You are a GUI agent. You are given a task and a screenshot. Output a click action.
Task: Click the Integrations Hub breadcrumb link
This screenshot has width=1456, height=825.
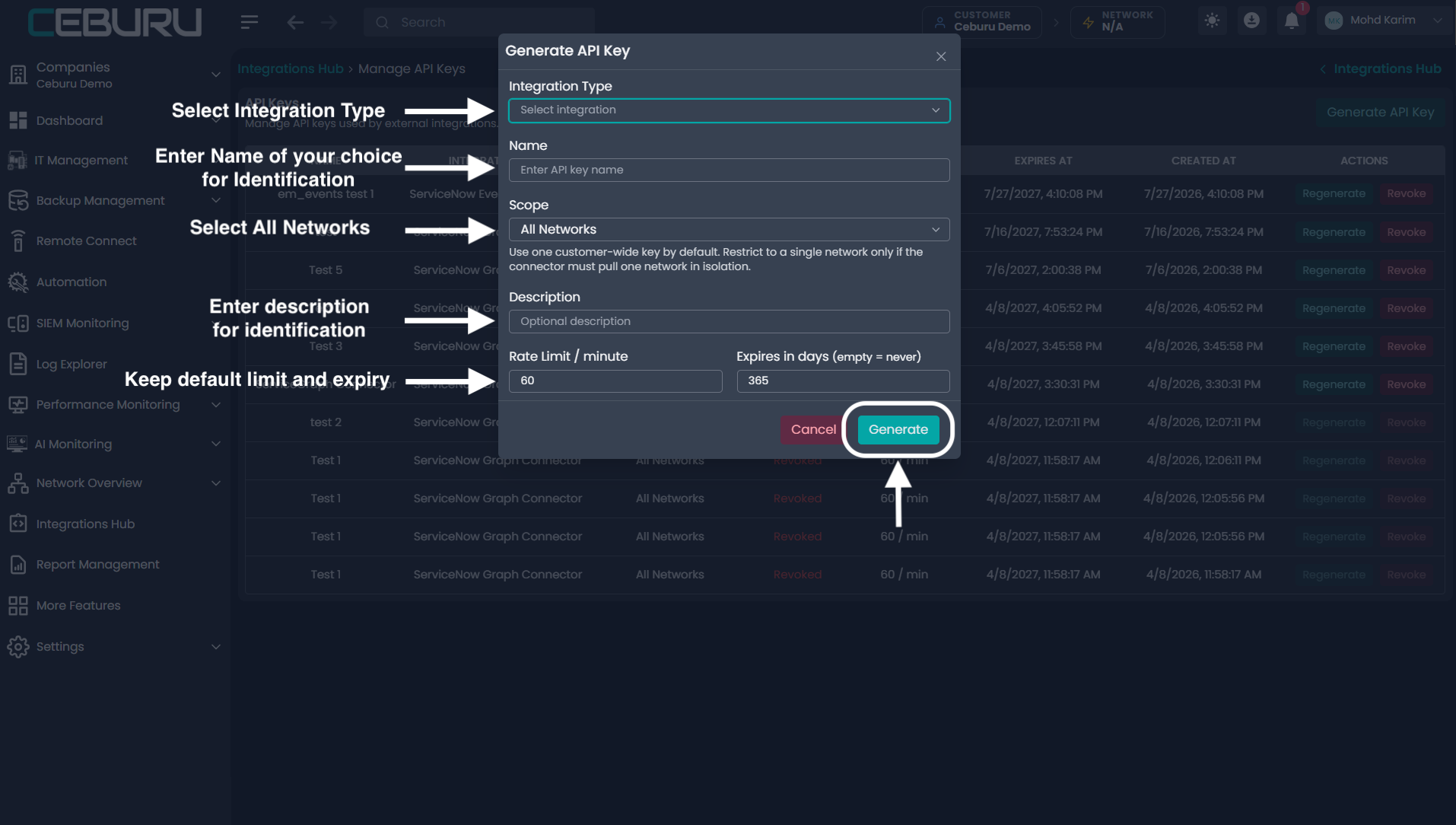(x=291, y=68)
